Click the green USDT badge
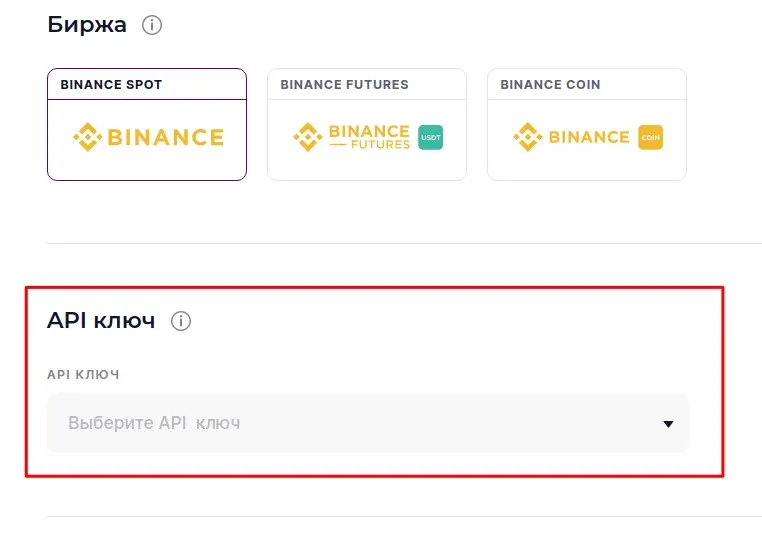Screen dimensions: 762x544 point(430,138)
